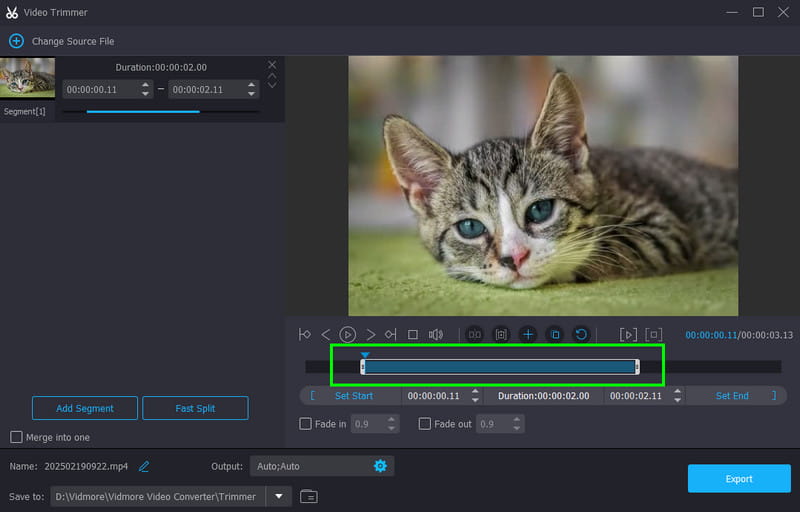
Task: Click the blue trimmed range on timeline
Action: (x=500, y=367)
